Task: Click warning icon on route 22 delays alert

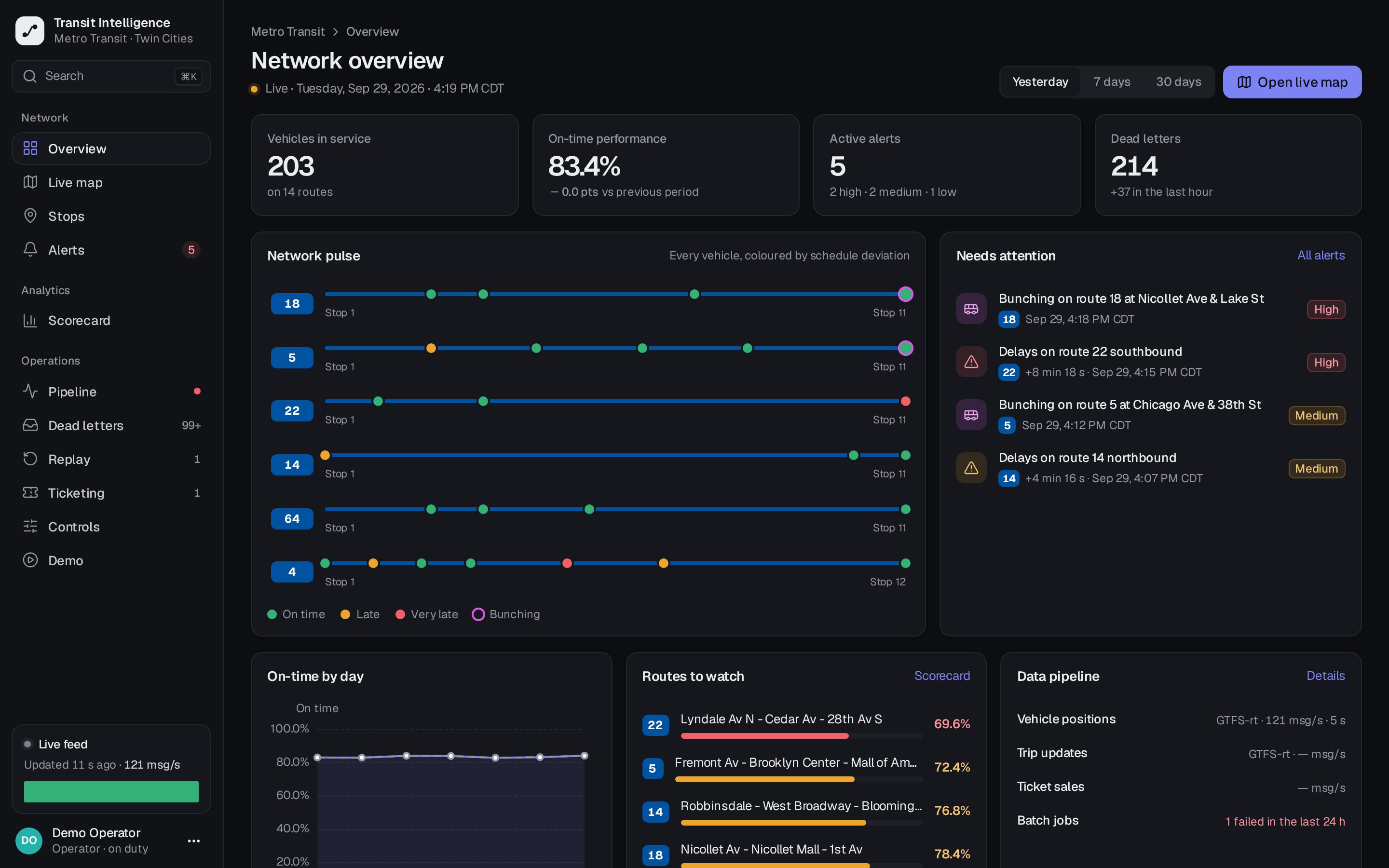Action: [971, 362]
